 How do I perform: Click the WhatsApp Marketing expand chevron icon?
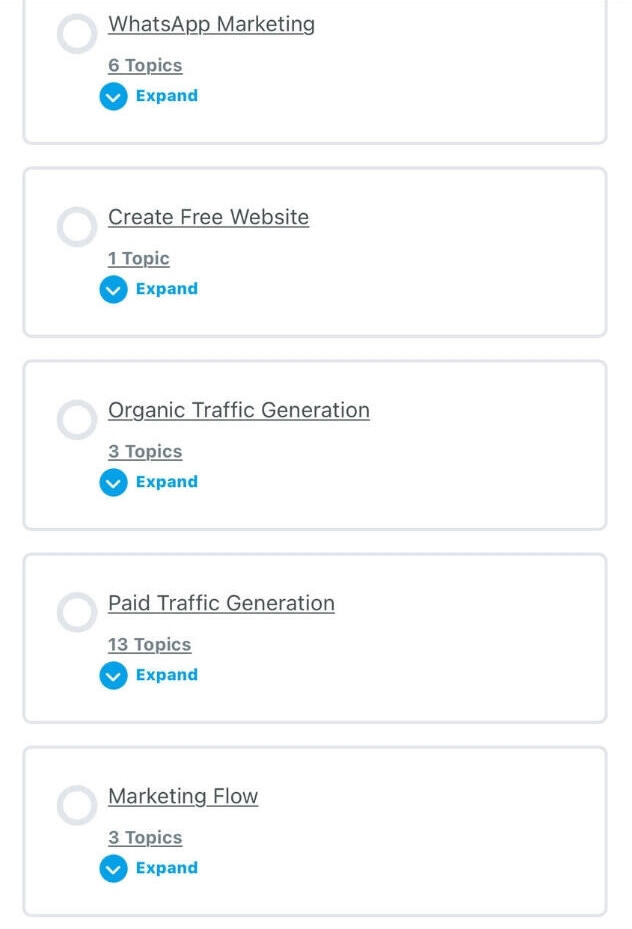click(113, 97)
